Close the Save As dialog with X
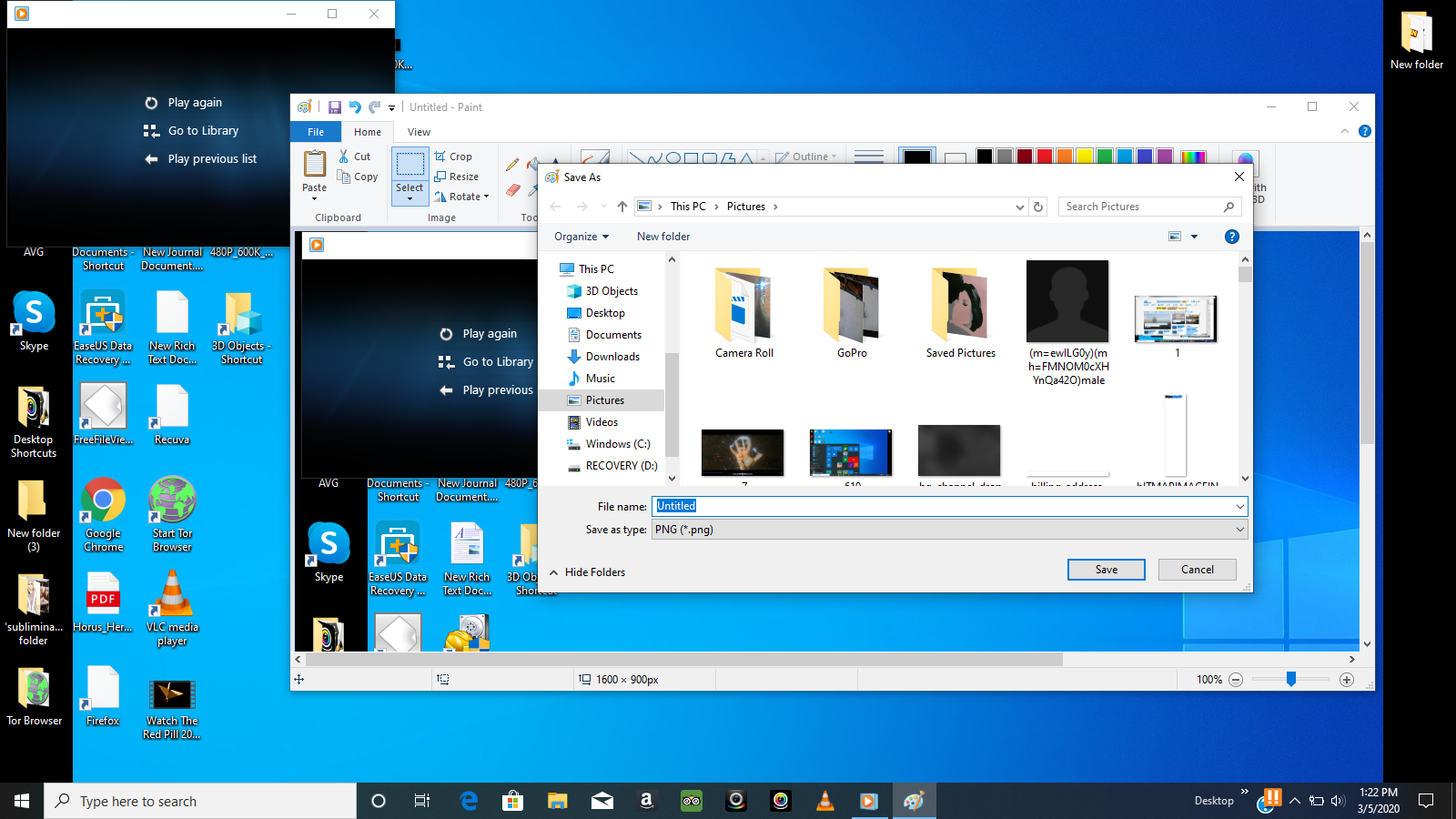This screenshot has width=1456, height=819. [x=1239, y=177]
